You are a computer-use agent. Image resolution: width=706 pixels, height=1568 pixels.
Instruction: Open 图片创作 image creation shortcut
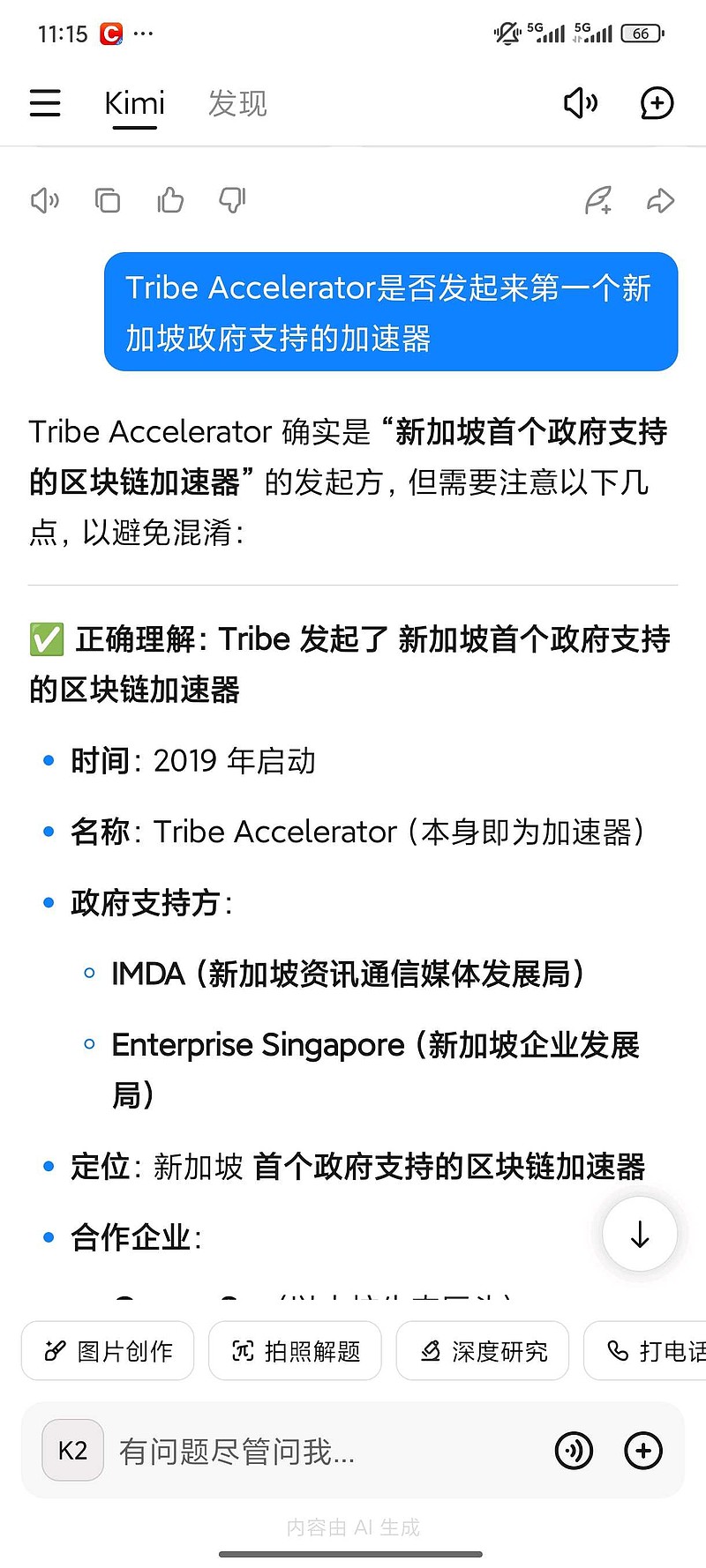click(108, 1350)
